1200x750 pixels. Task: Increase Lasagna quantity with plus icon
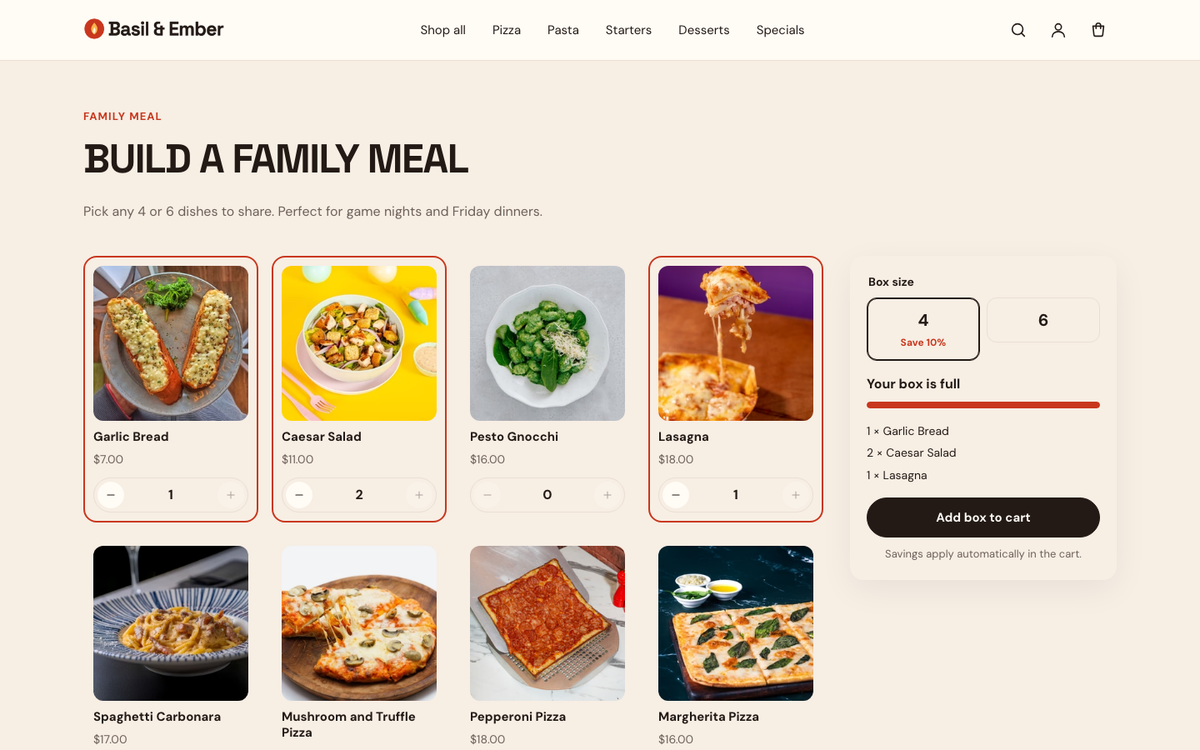coord(796,495)
